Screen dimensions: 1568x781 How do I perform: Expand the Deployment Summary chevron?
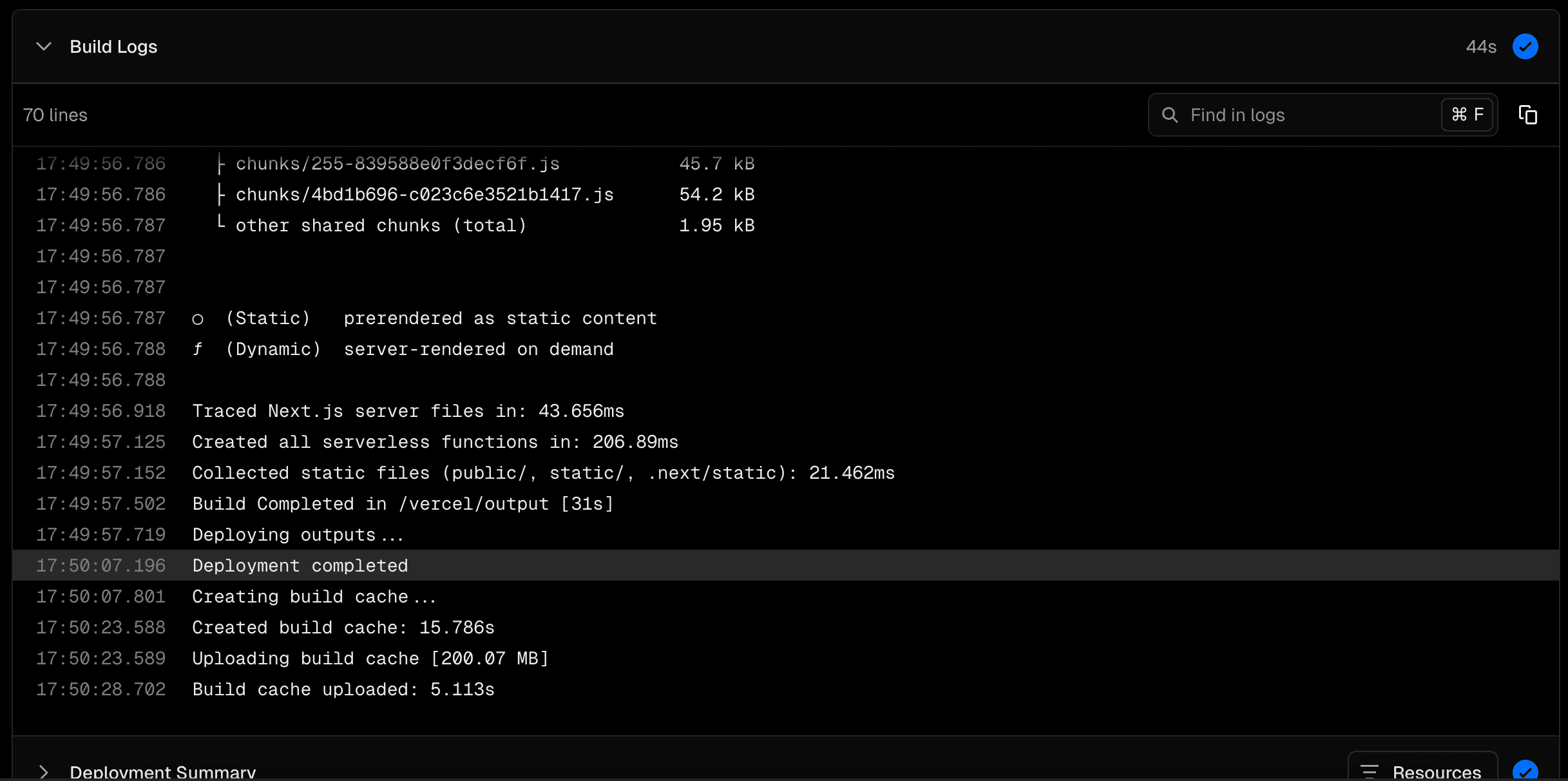pyautogui.click(x=44, y=771)
